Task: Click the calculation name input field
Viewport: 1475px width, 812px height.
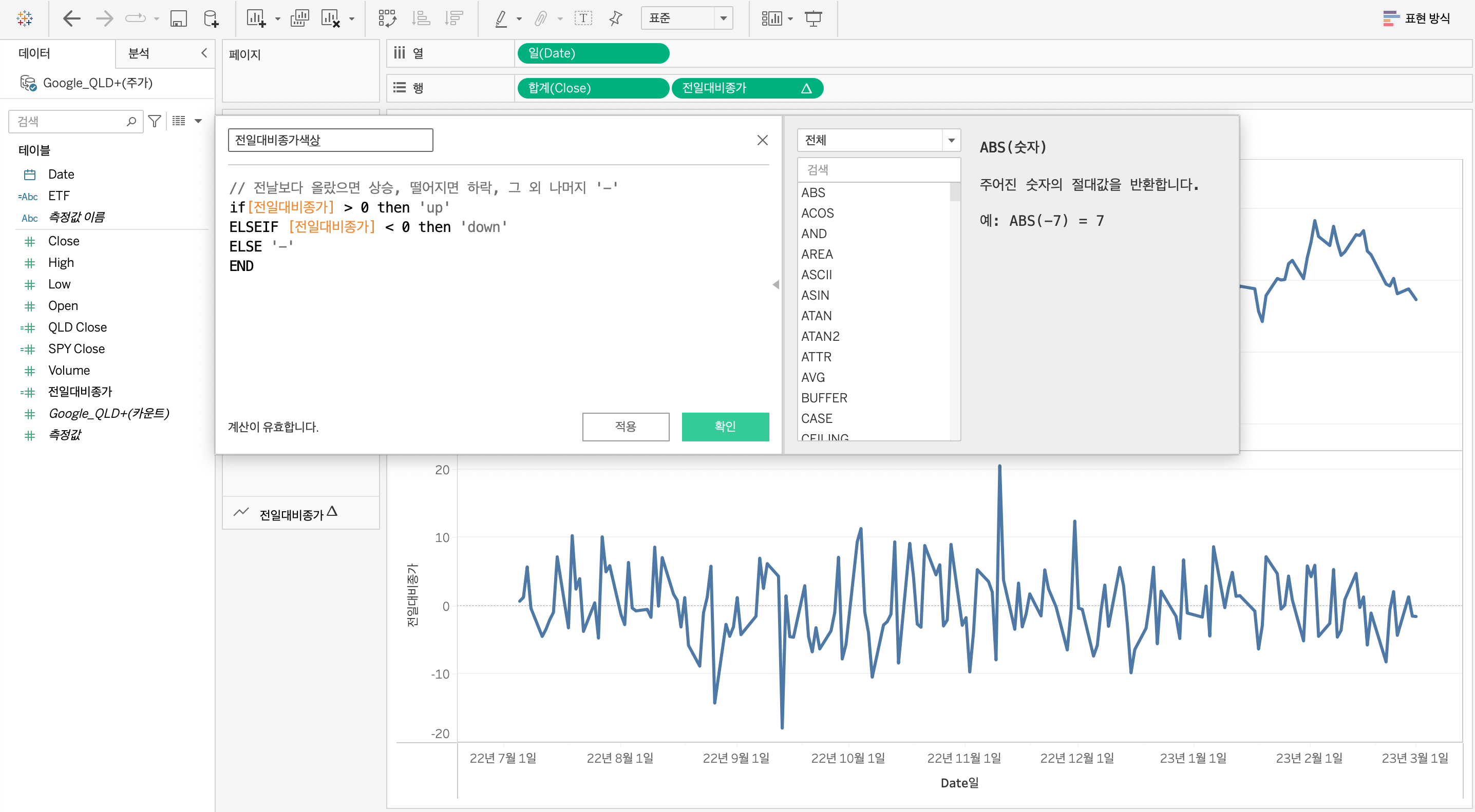Action: tap(330, 140)
